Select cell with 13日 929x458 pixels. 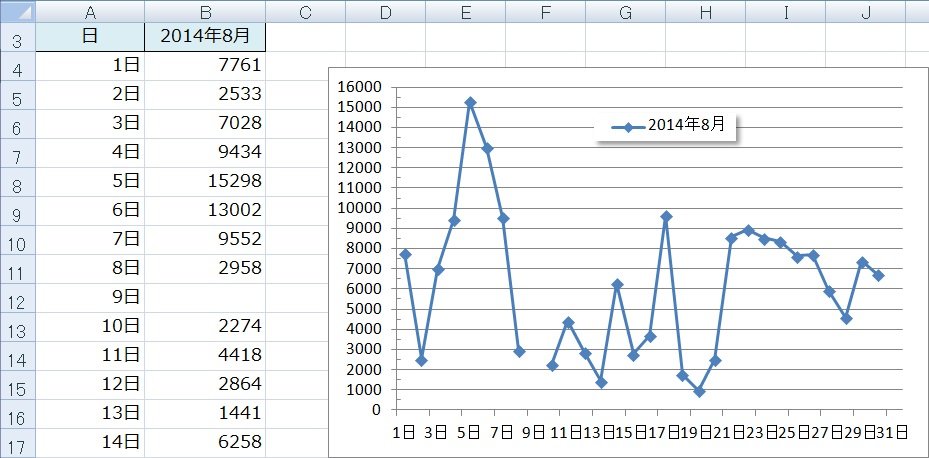[x=90, y=415]
